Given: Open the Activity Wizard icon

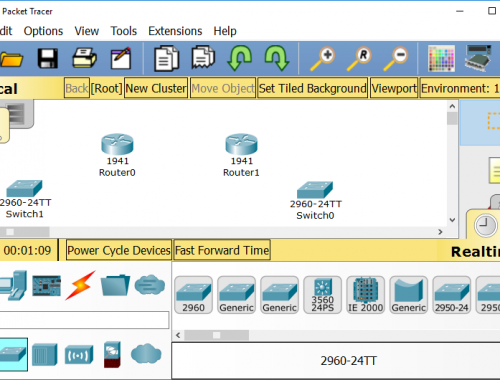Looking at the screenshot, I should (x=121, y=58).
